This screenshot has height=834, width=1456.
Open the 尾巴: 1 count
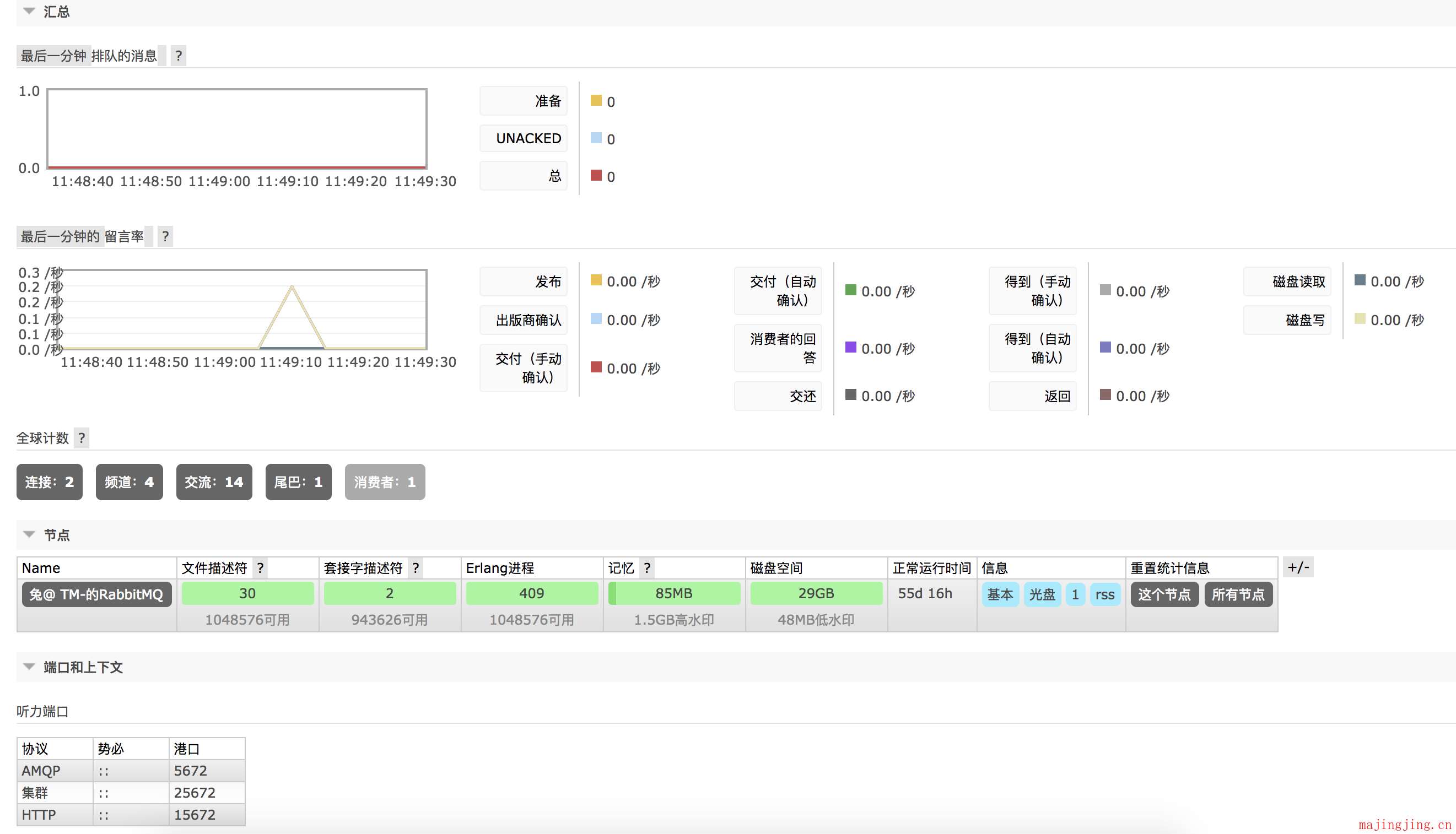(299, 483)
